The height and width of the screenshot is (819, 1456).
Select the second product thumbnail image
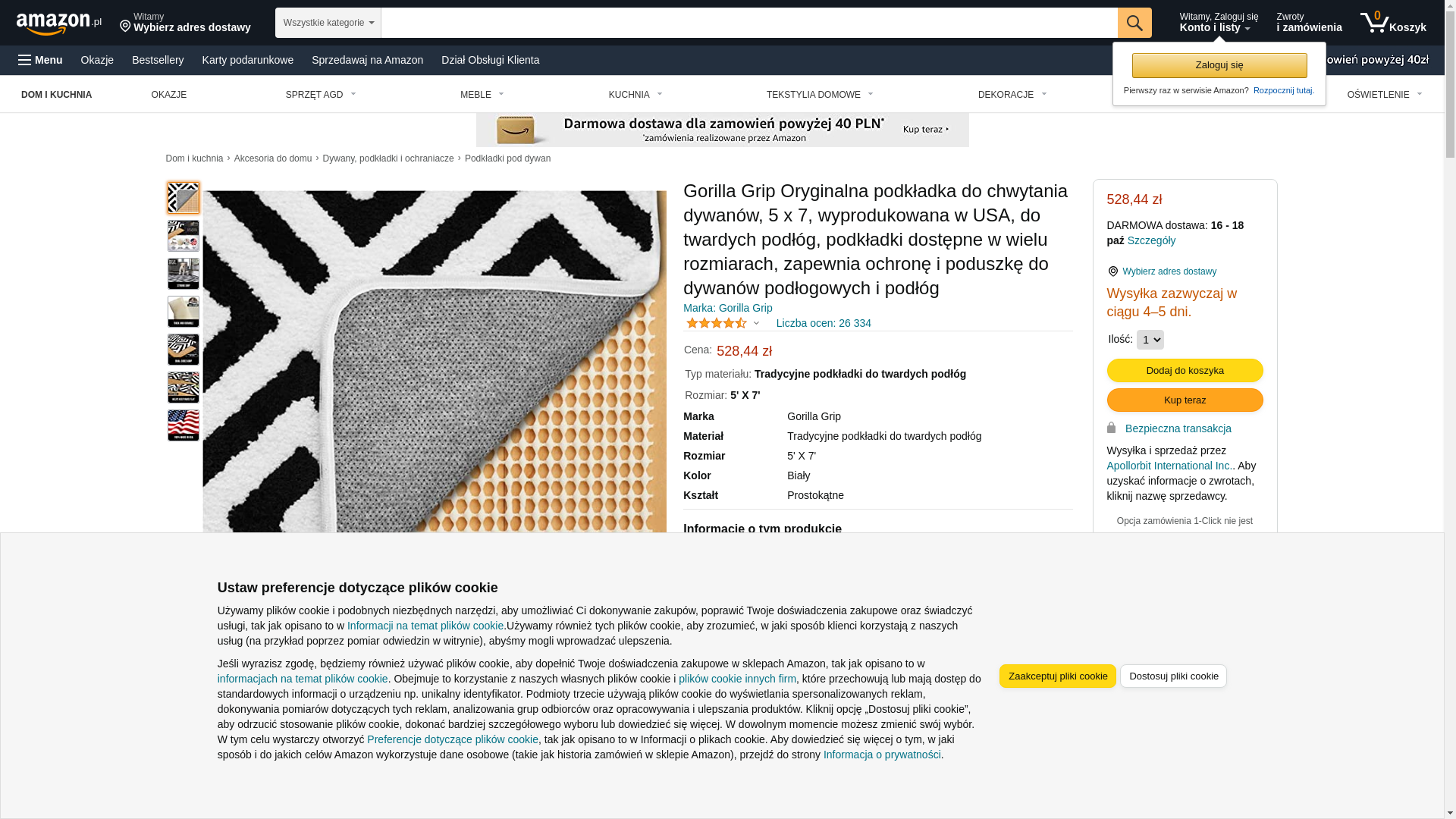pos(184,236)
